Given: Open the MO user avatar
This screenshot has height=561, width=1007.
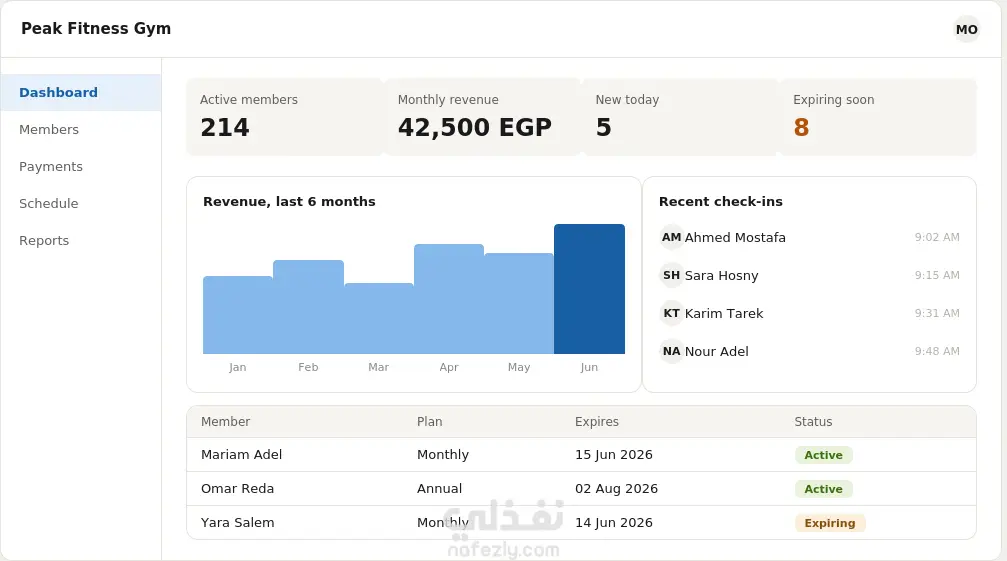Looking at the screenshot, I should coord(966,30).
